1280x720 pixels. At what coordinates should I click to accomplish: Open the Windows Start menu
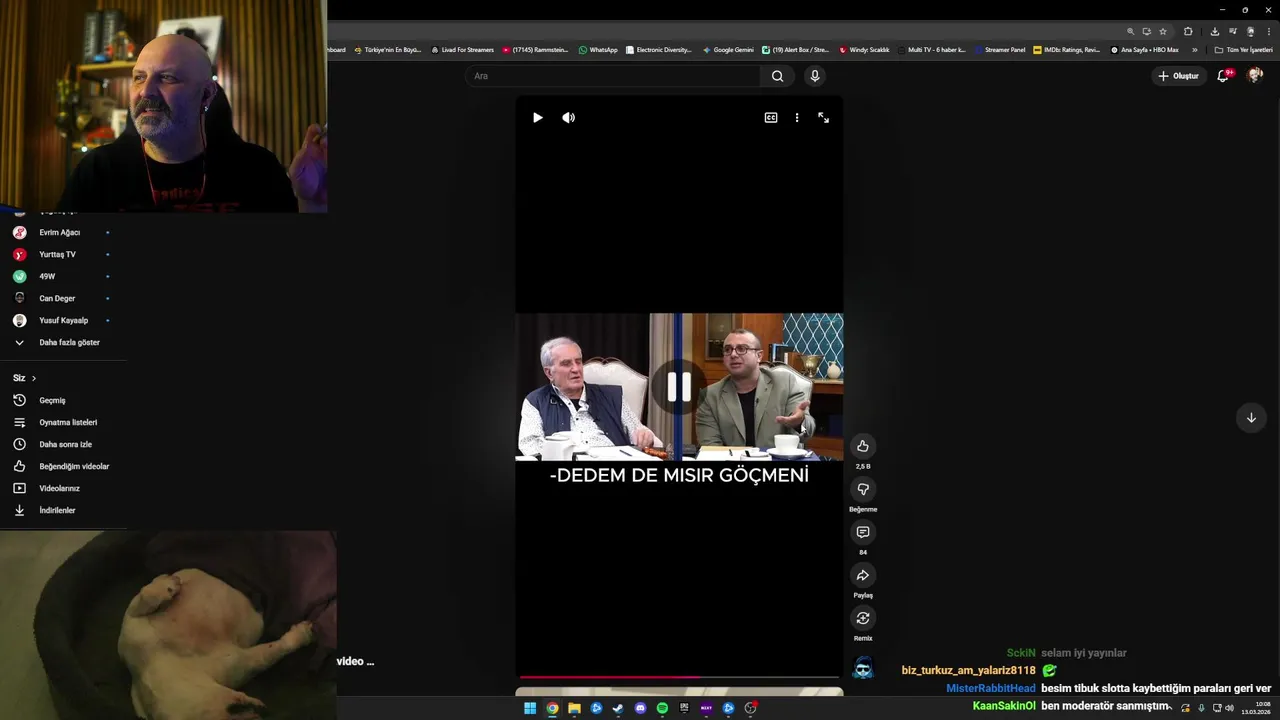pos(530,708)
